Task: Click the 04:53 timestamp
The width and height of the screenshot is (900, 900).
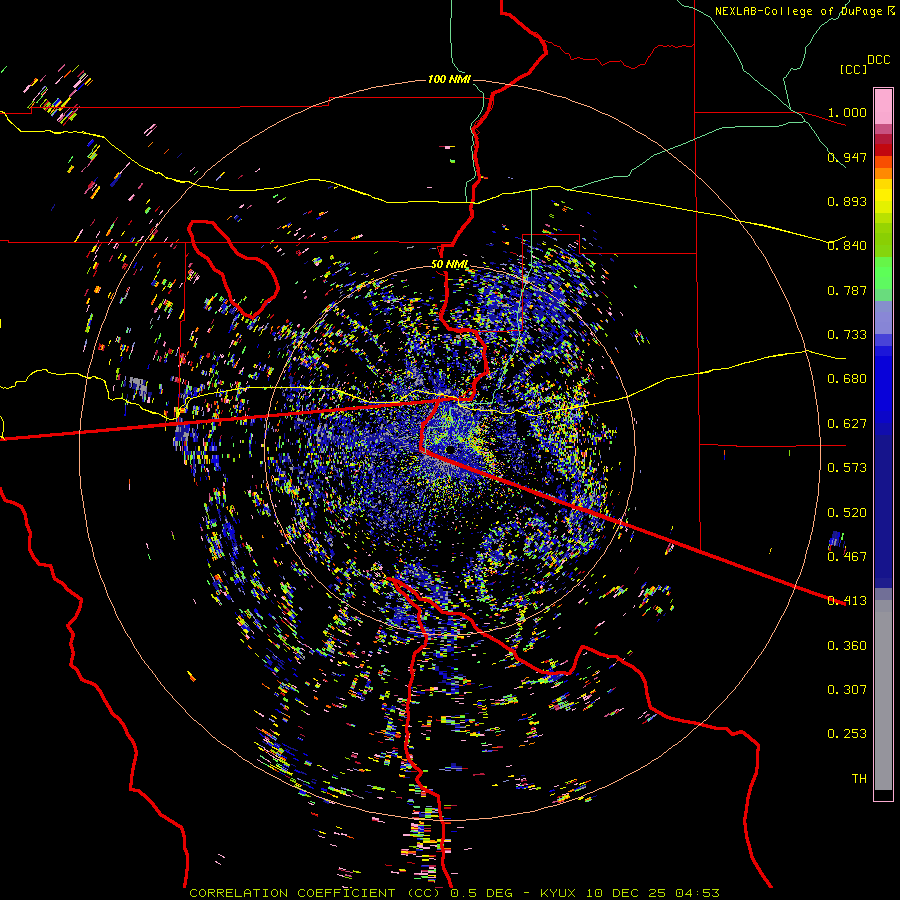Action: coord(697,893)
